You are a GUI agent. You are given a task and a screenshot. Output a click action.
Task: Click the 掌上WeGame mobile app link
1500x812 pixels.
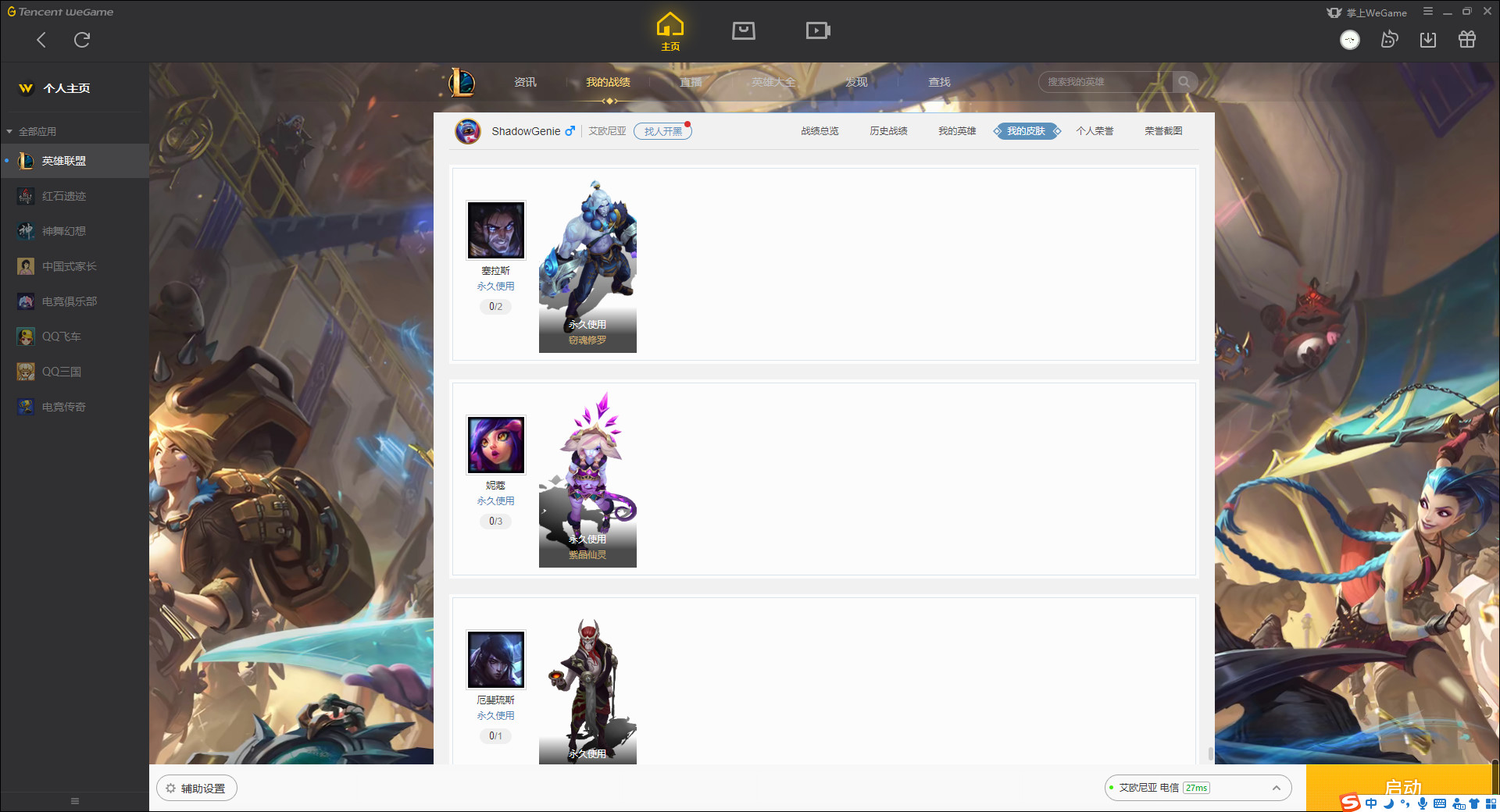(x=1367, y=12)
